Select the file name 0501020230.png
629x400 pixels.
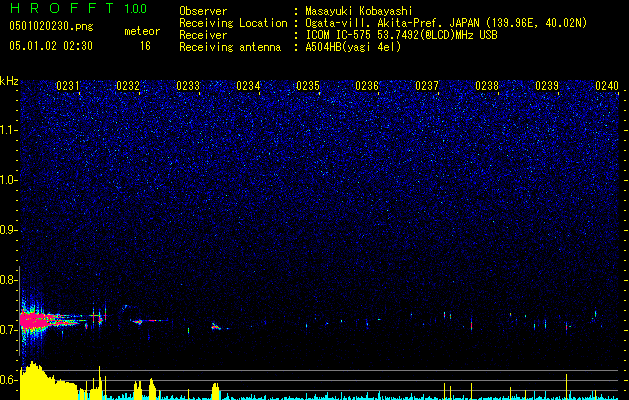click(51, 27)
